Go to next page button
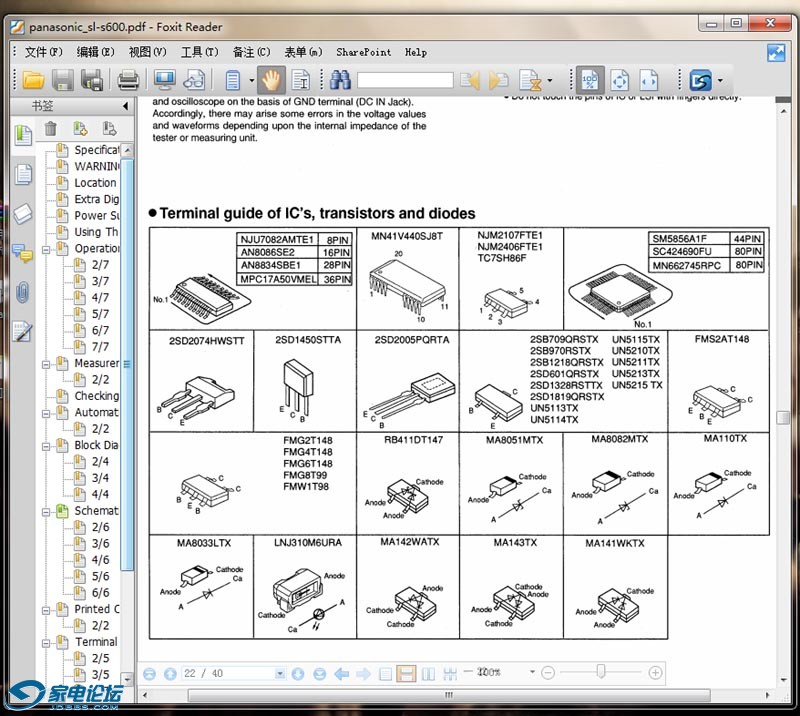Screen dimensions: 800x716 [x=298, y=674]
